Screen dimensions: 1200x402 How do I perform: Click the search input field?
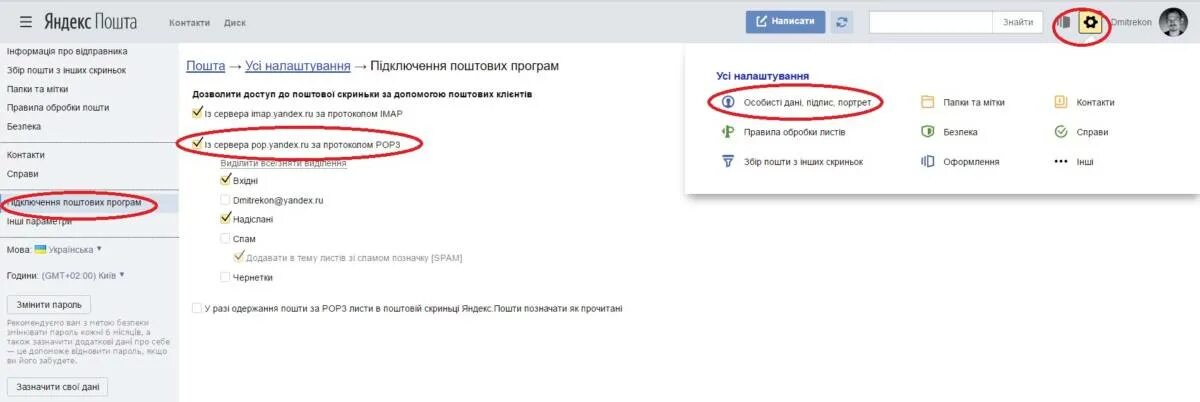click(x=931, y=21)
